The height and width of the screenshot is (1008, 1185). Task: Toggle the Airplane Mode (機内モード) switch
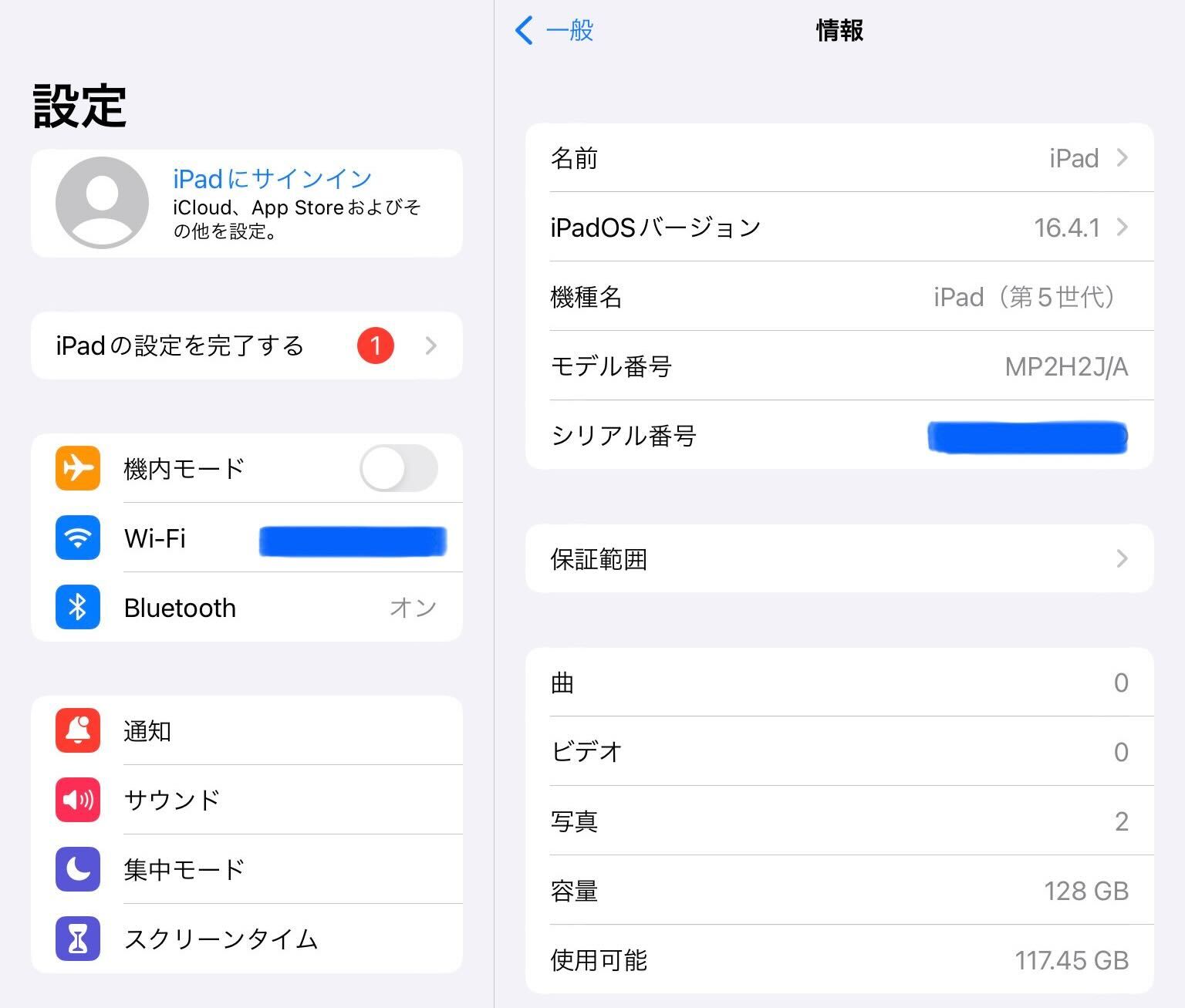[399, 468]
